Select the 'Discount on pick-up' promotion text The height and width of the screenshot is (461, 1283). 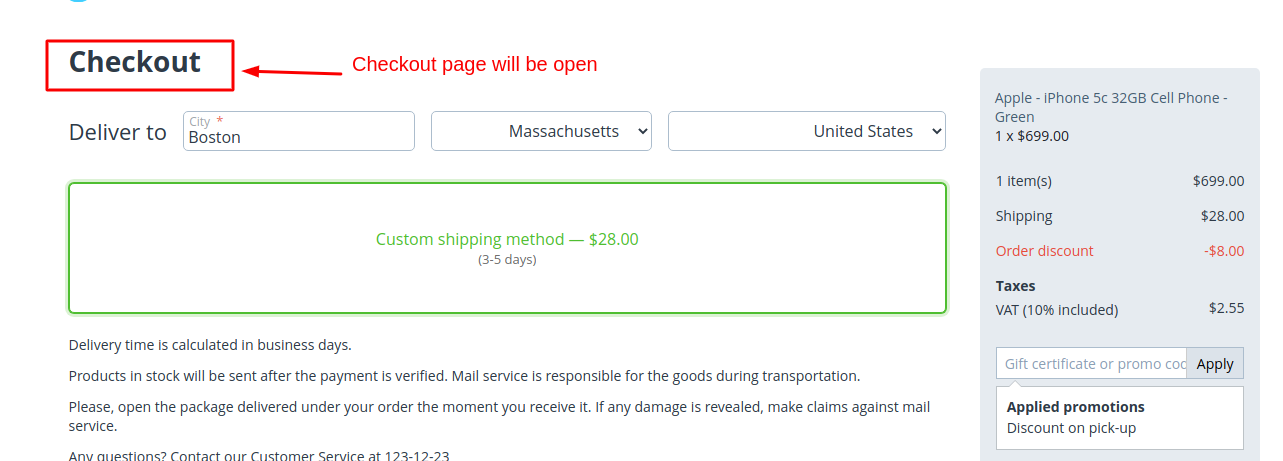(1071, 428)
